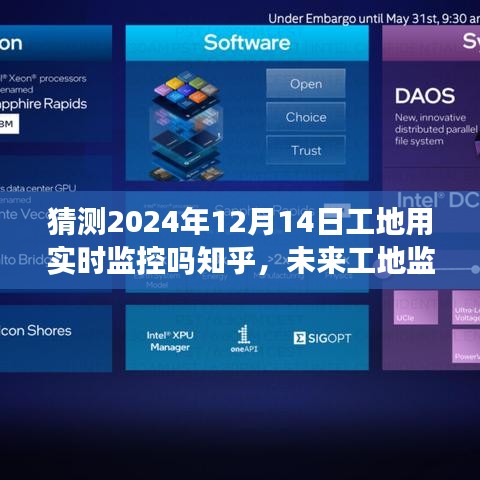The width and height of the screenshot is (480, 480).
Task: Click the Open box in the Software panel
Action: pos(306,83)
